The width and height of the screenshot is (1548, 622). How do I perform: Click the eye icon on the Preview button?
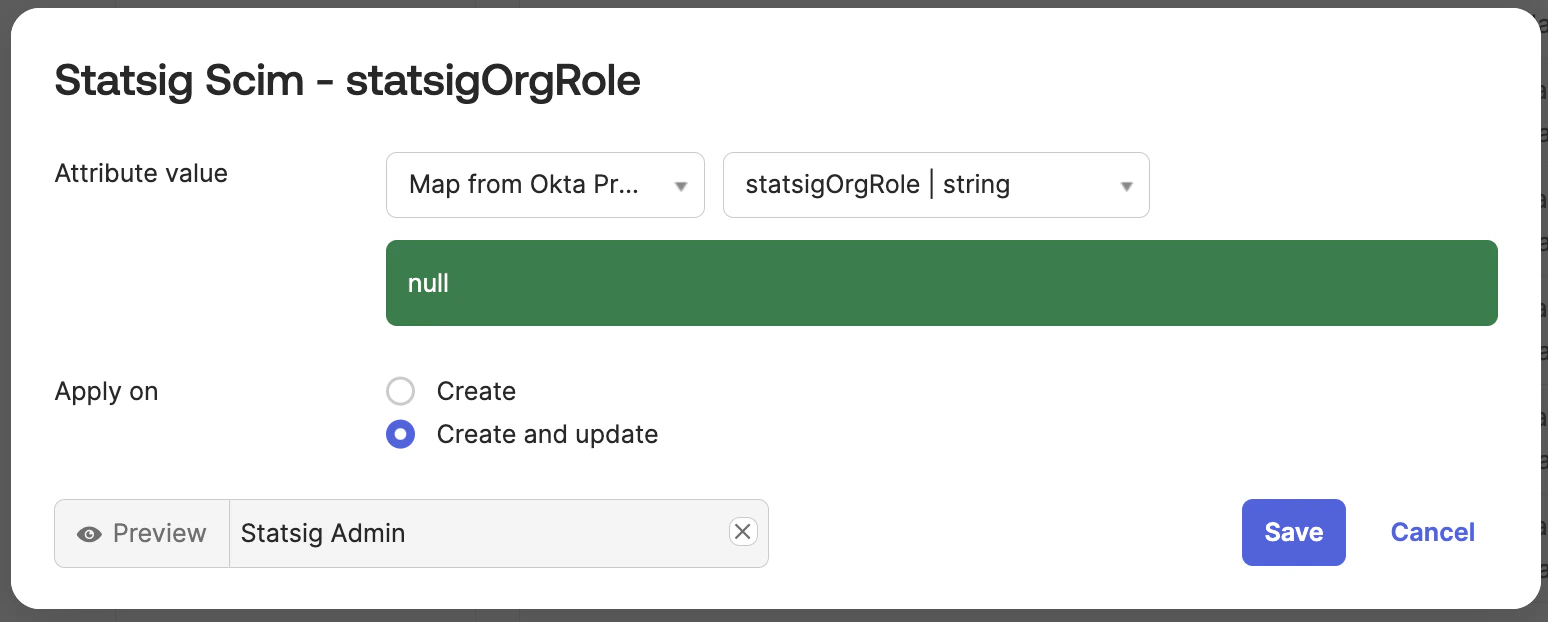pos(90,533)
